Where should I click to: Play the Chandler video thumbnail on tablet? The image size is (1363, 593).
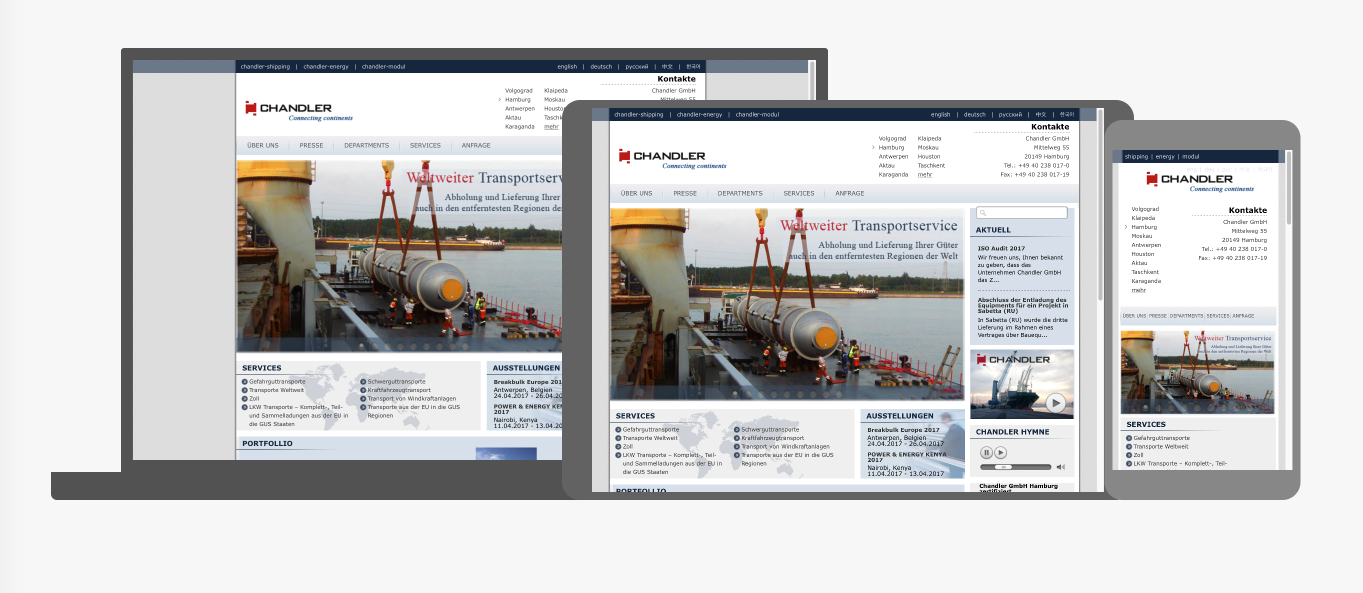1056,403
